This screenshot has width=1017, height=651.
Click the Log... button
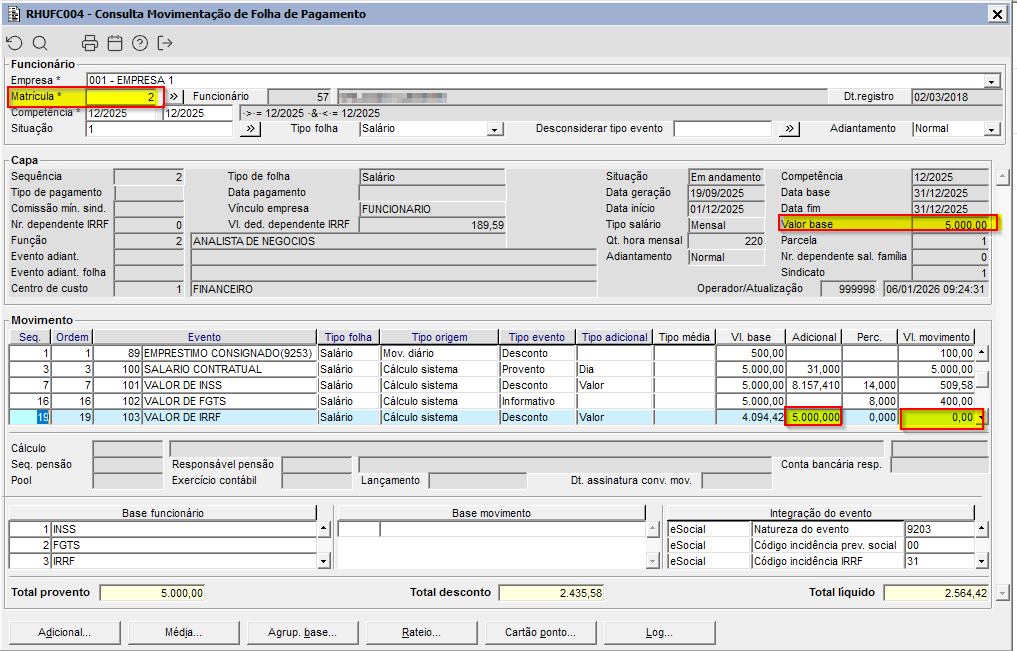click(659, 632)
